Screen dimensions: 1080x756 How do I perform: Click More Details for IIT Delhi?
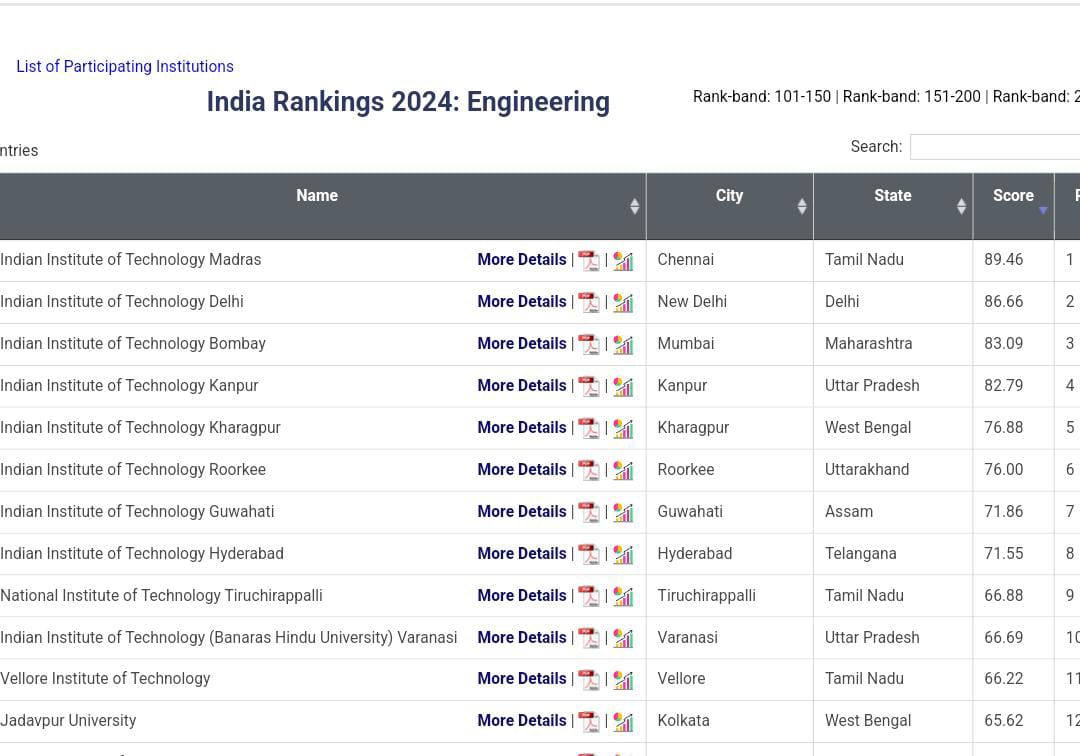[521, 302]
